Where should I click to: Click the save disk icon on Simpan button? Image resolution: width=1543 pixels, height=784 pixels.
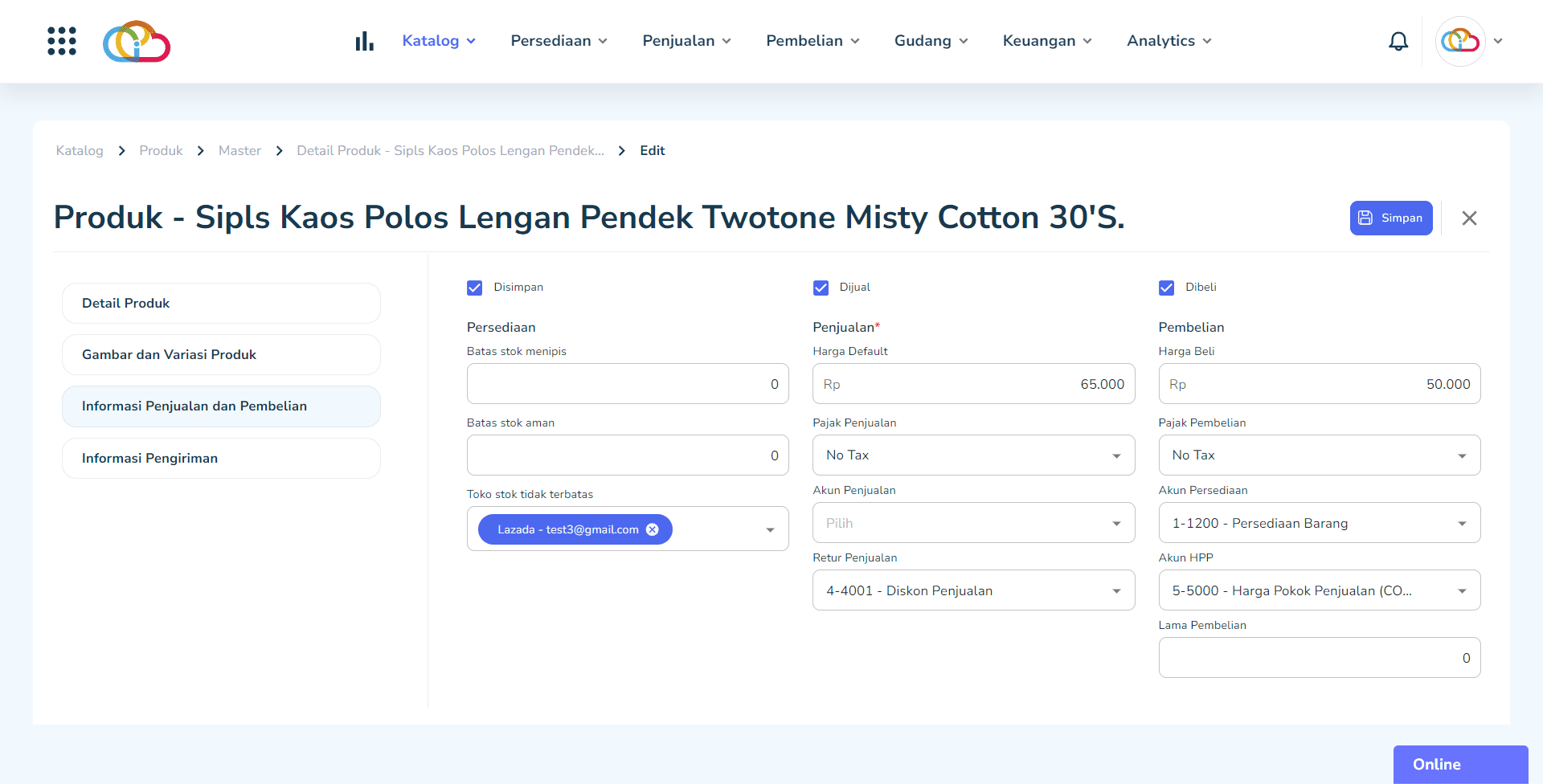tap(1365, 218)
